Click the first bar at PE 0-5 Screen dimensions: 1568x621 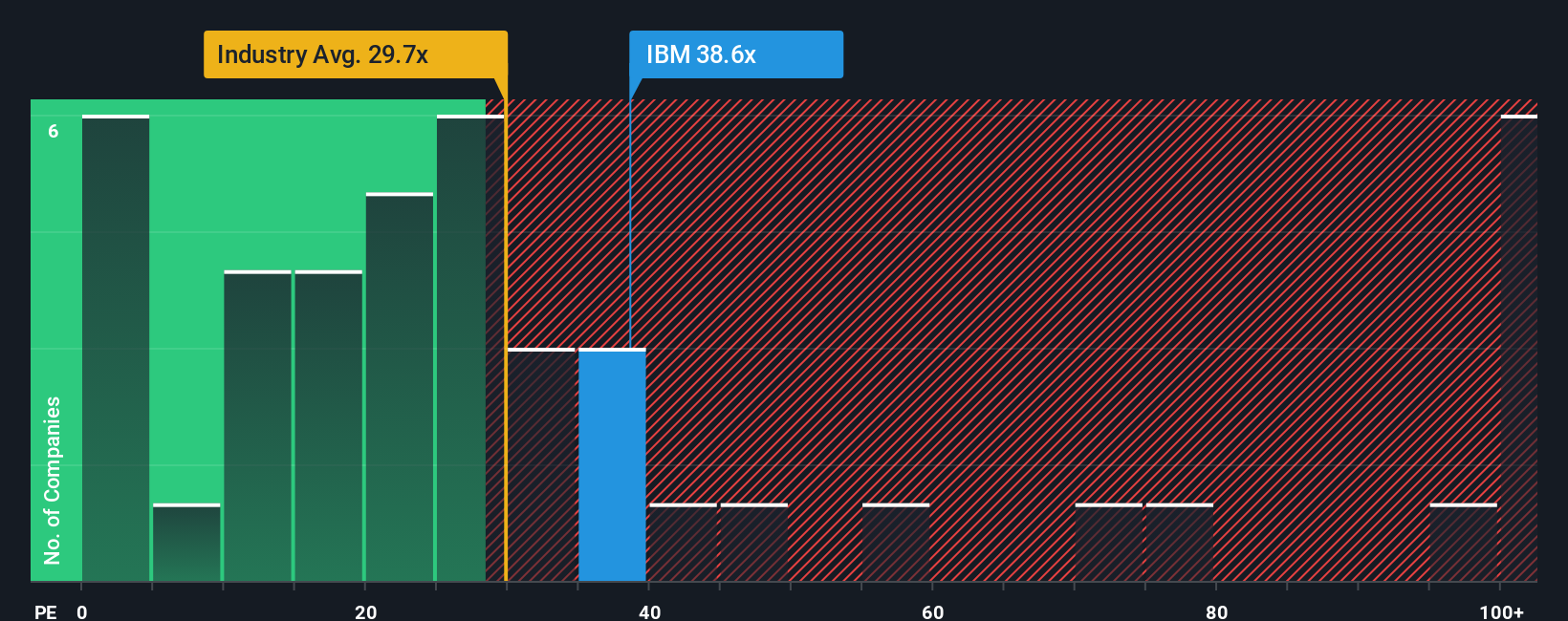coord(116,349)
